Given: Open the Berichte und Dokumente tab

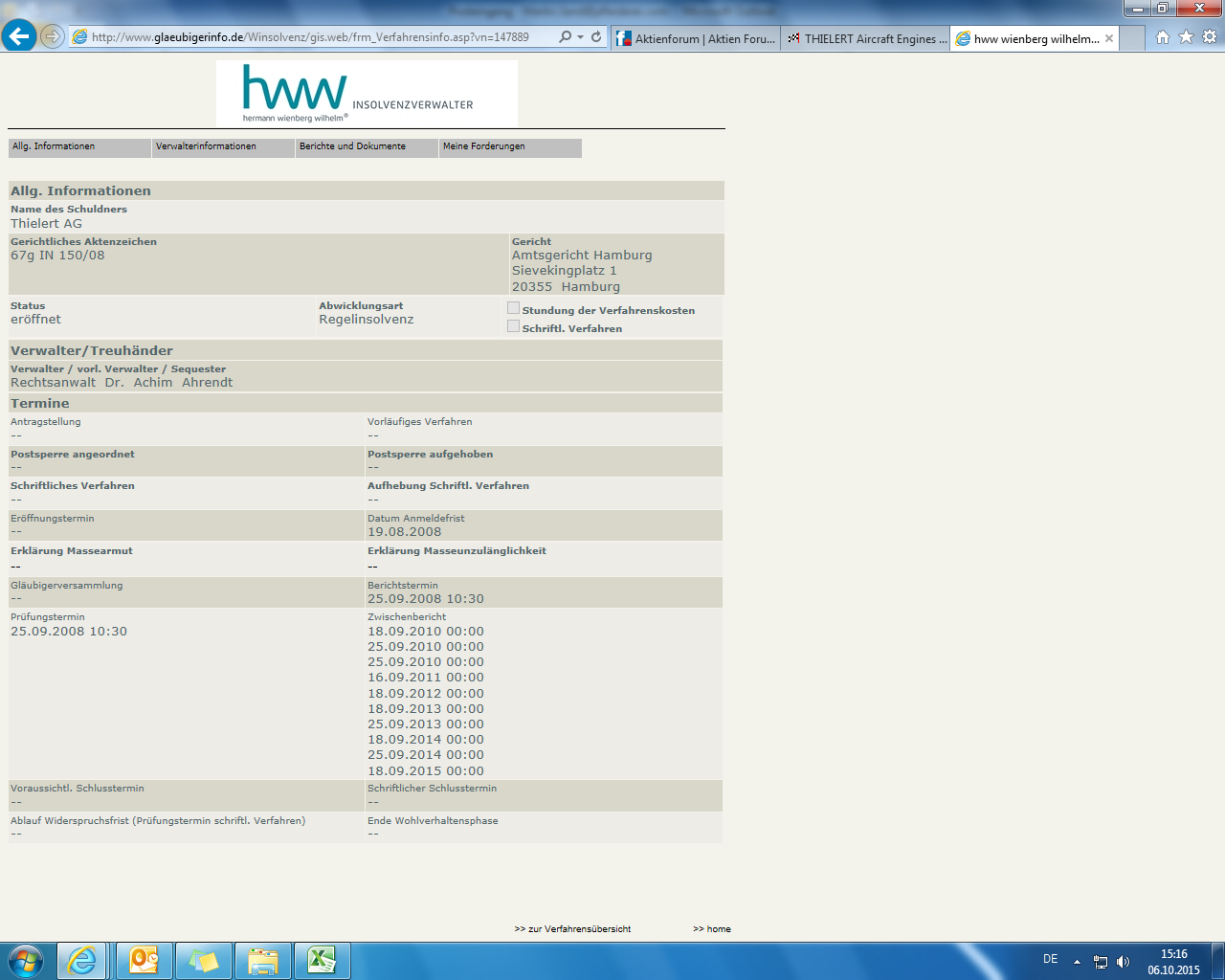Looking at the screenshot, I should pos(367,147).
